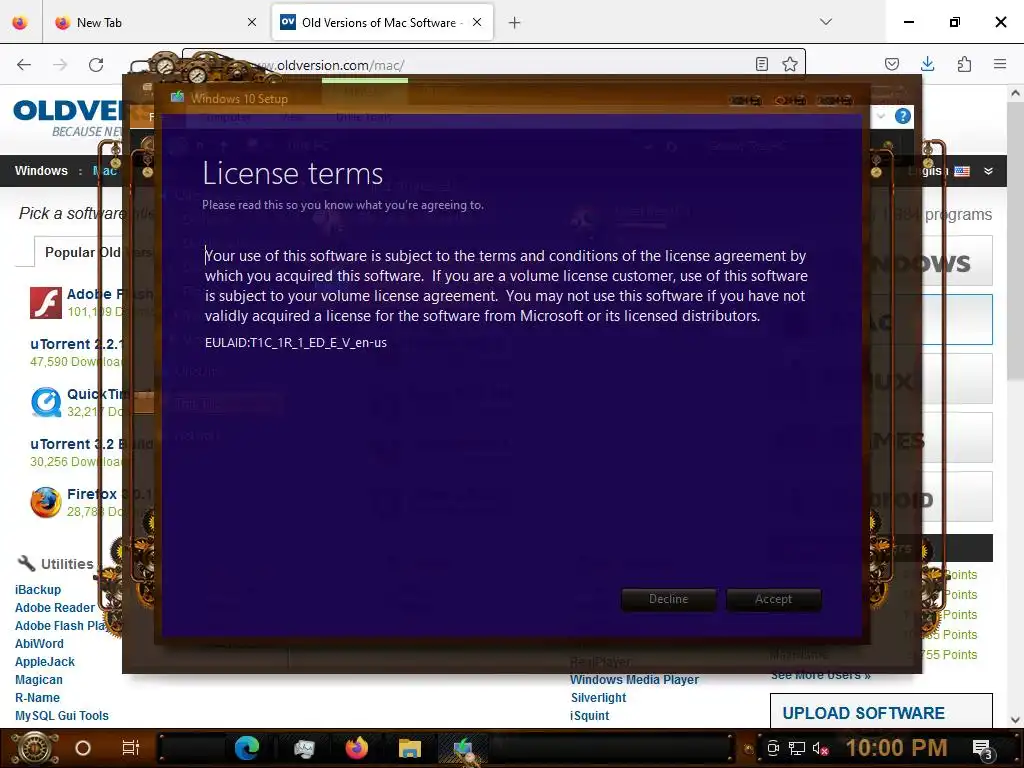The width and height of the screenshot is (1024, 768).
Task: Open the Firefox application menu
Action: coord(1000,64)
